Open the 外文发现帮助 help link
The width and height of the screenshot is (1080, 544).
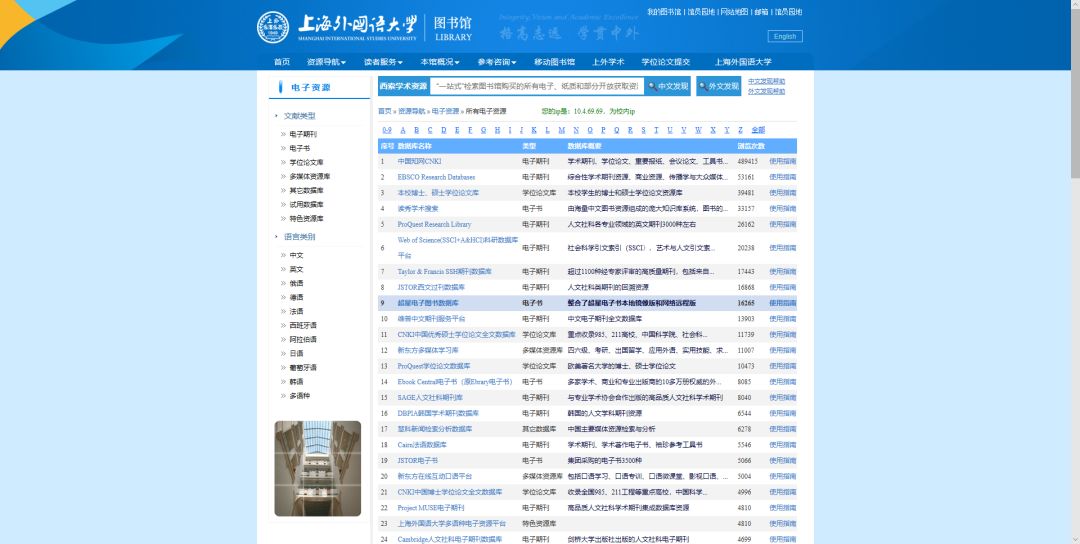coord(767,91)
